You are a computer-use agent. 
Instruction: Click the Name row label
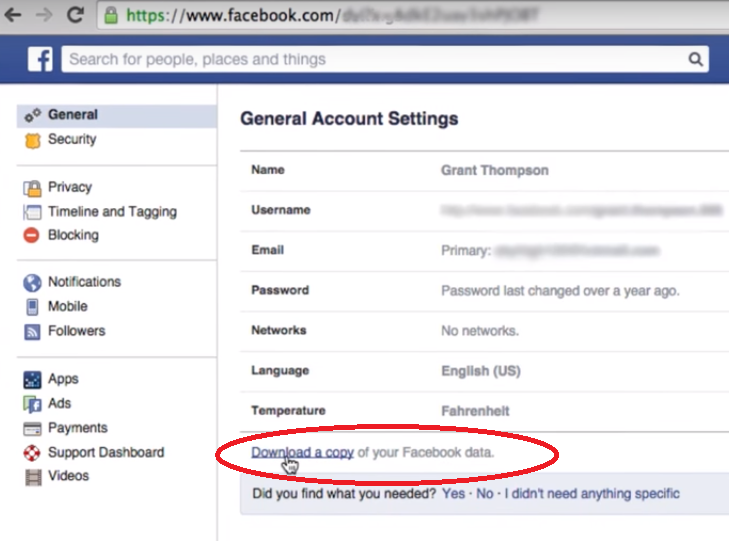coord(268,170)
